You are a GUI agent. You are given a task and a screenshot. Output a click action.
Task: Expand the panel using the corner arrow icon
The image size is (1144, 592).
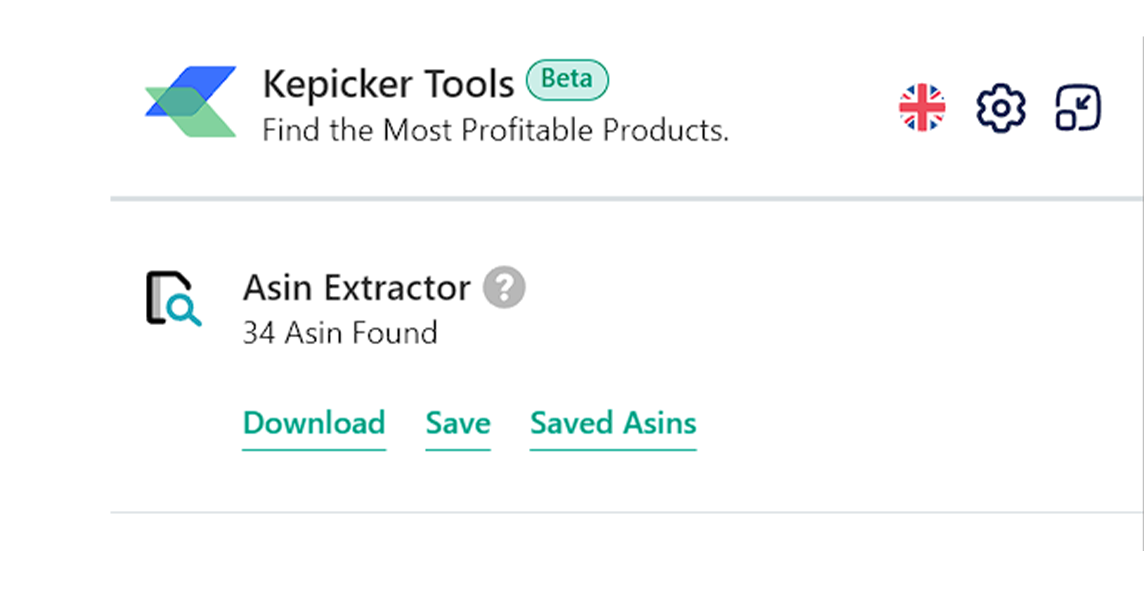click(1076, 106)
